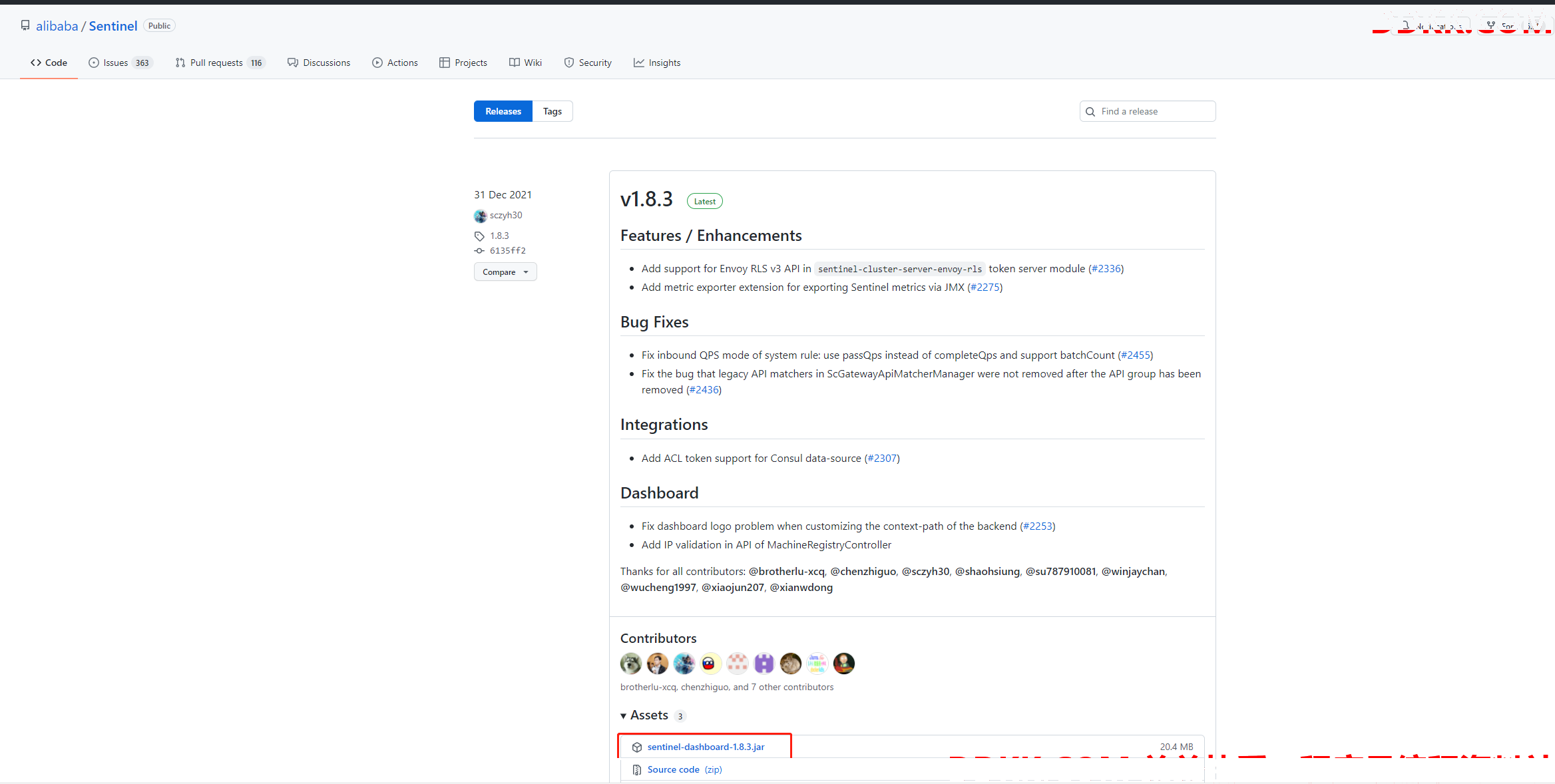Click the Pull requests icon
The width and height of the screenshot is (1555, 784).
click(180, 63)
